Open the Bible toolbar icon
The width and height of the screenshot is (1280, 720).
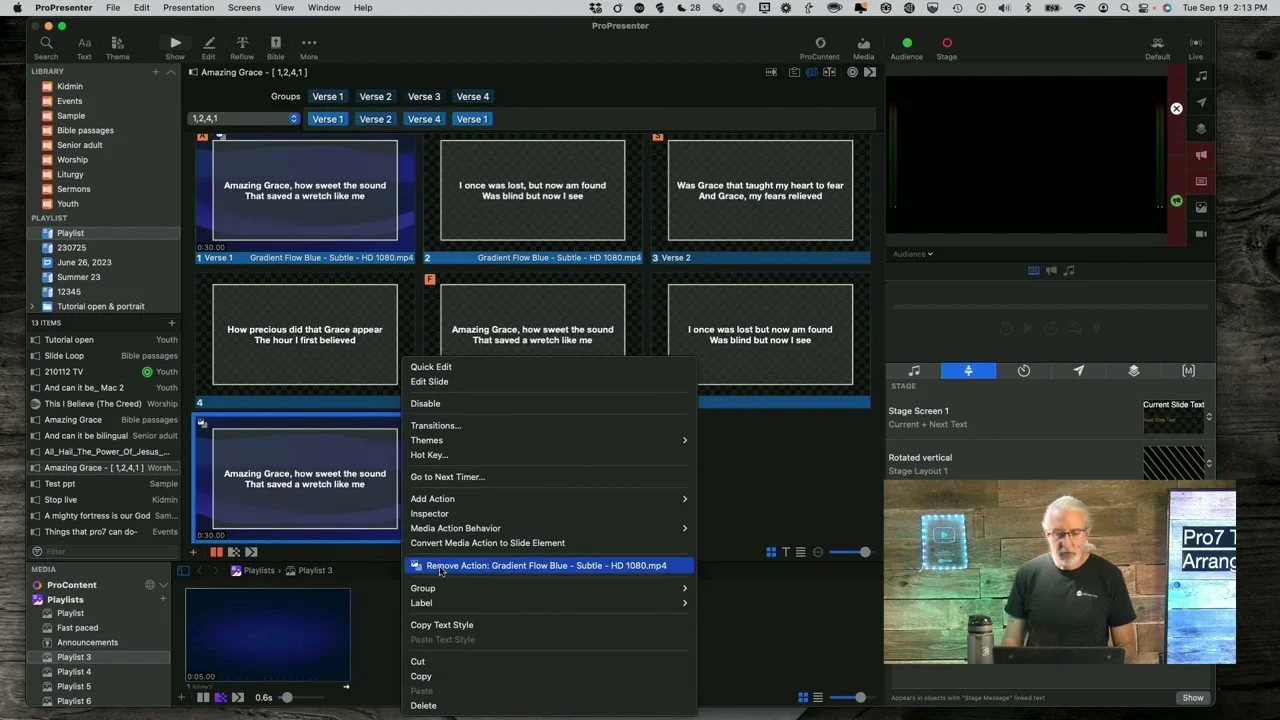tap(275, 43)
